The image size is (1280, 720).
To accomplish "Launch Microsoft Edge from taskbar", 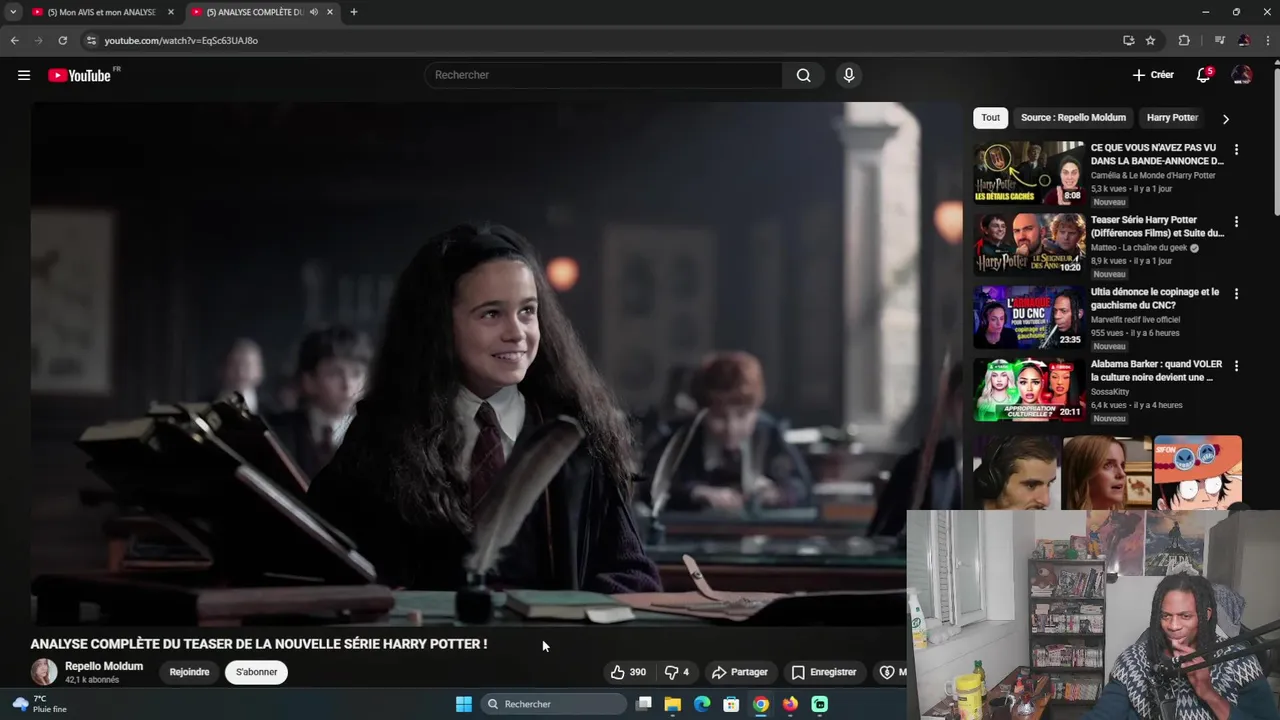I will click(x=702, y=704).
